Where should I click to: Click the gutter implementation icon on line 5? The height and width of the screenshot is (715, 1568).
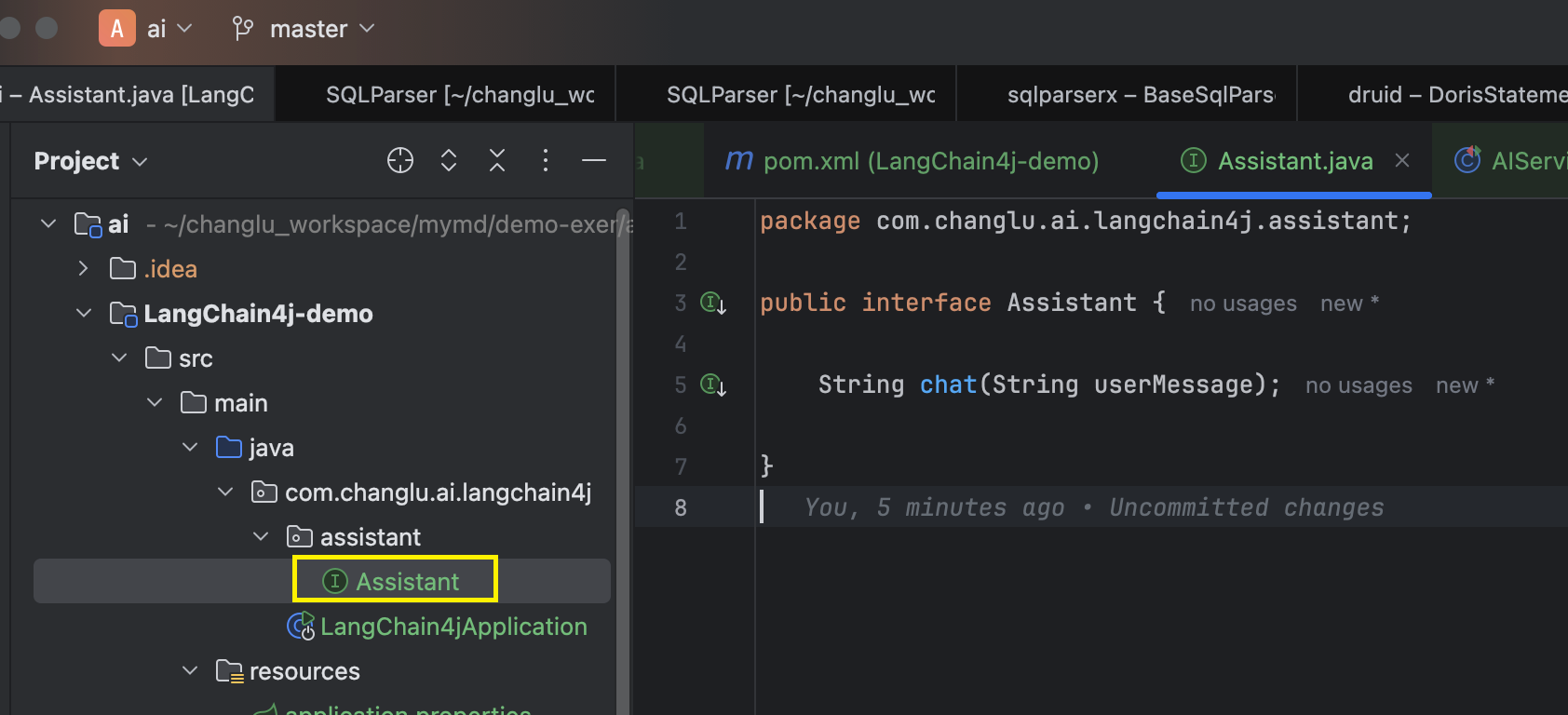(713, 385)
